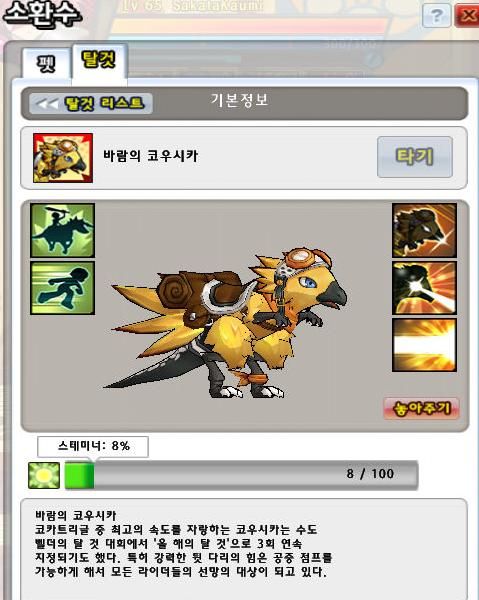The width and height of the screenshot is (479, 600).
Task: Click the 8 / 100 stamina value
Action: pyautogui.click(x=370, y=474)
